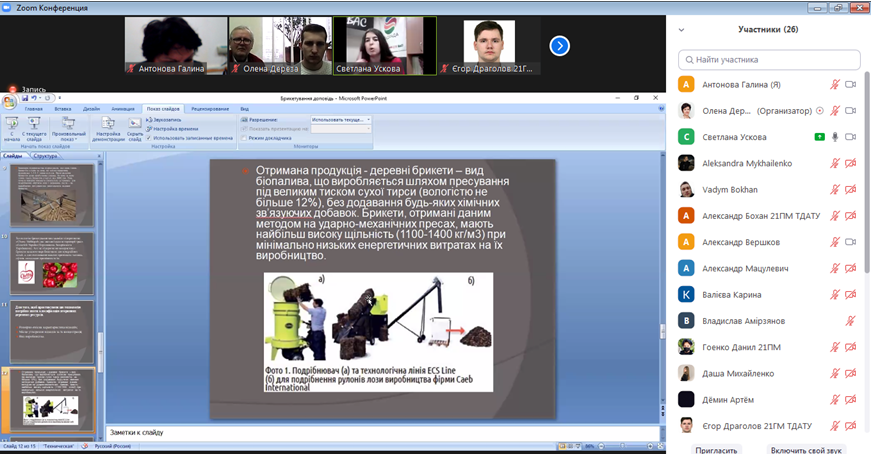Screen dimensions: 872x454
Task: Collapse the Участники panel chevron
Action: pos(681,30)
